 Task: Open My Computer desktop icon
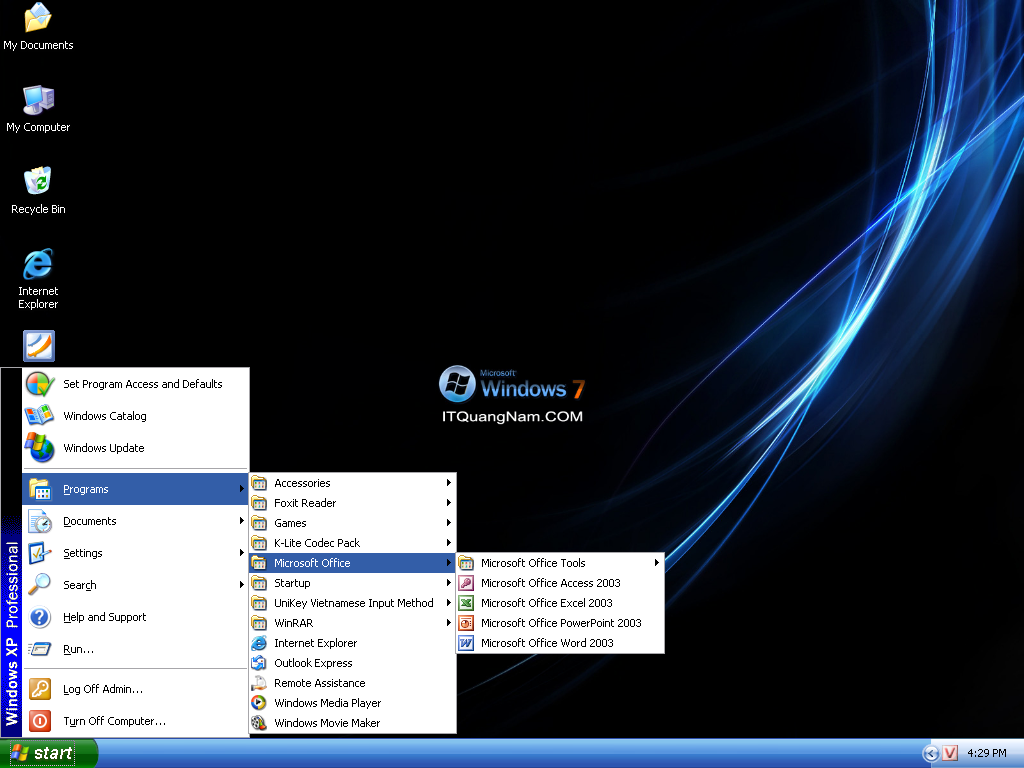pyautogui.click(x=38, y=108)
